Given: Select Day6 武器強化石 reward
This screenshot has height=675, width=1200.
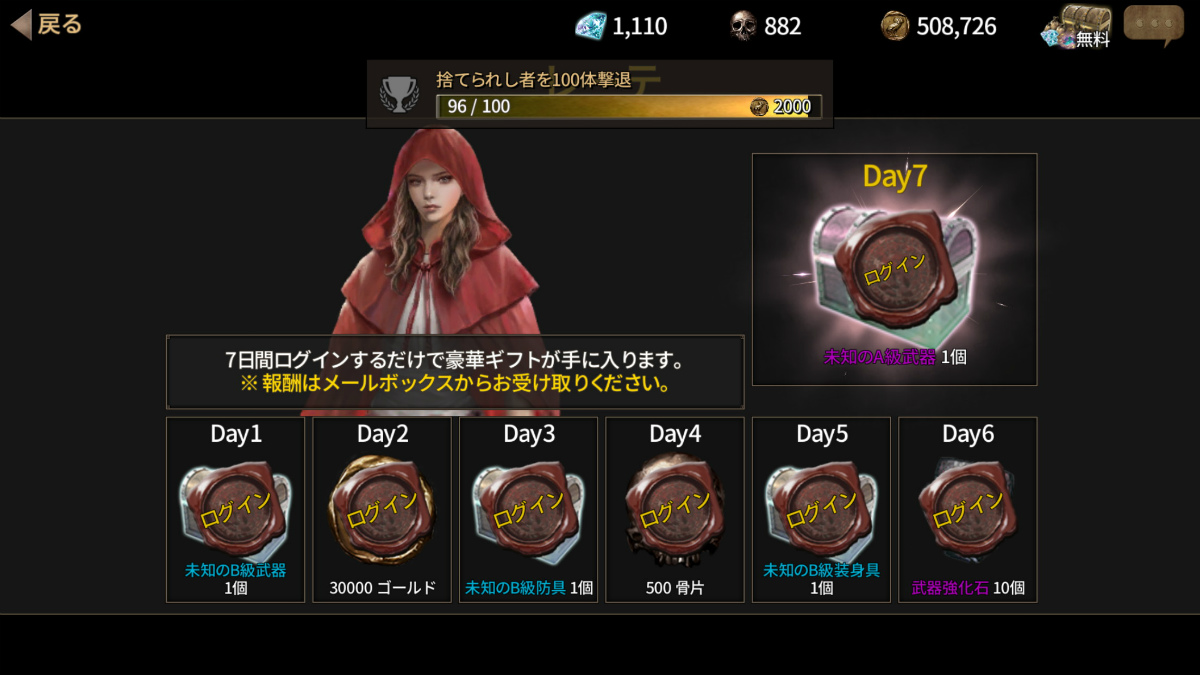Looking at the screenshot, I should [x=968, y=510].
